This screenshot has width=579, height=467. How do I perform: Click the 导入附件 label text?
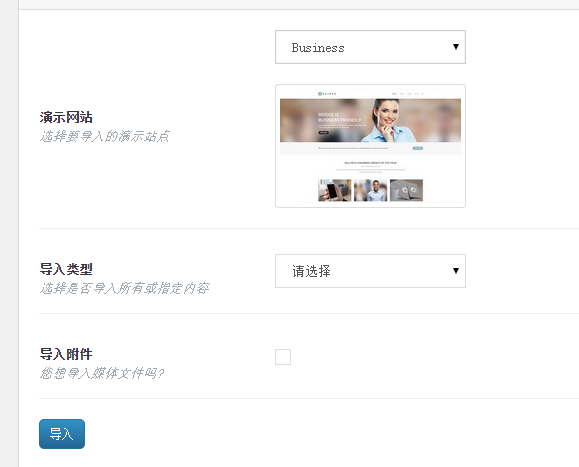[66, 354]
